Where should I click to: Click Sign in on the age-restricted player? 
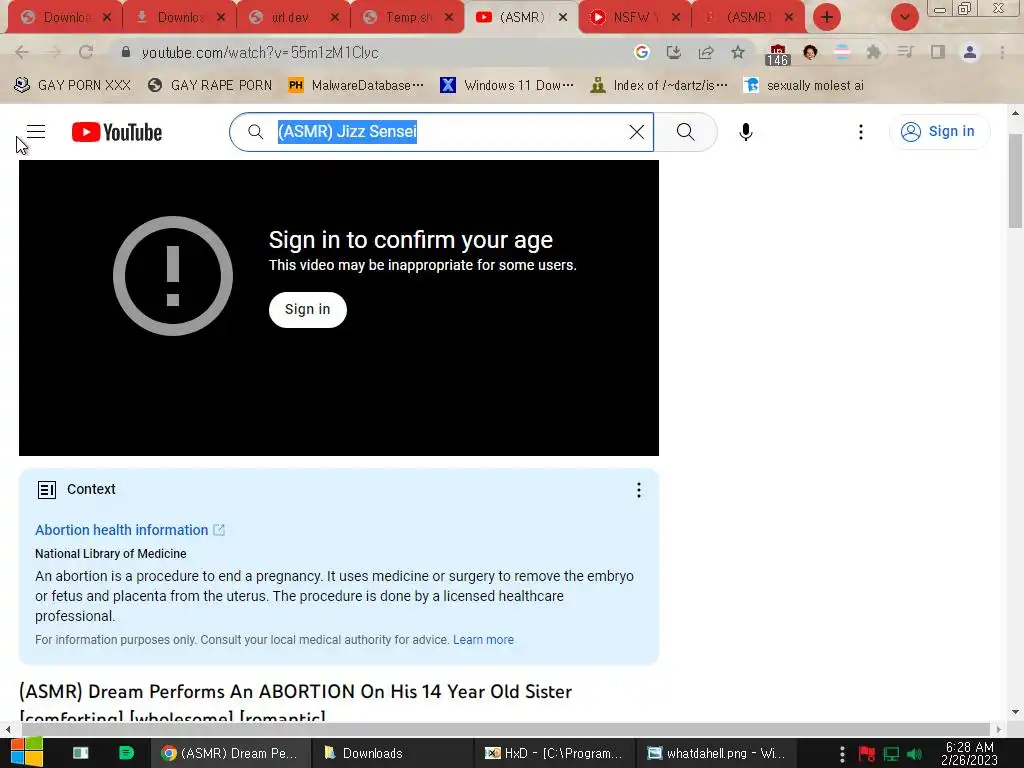[x=308, y=310]
